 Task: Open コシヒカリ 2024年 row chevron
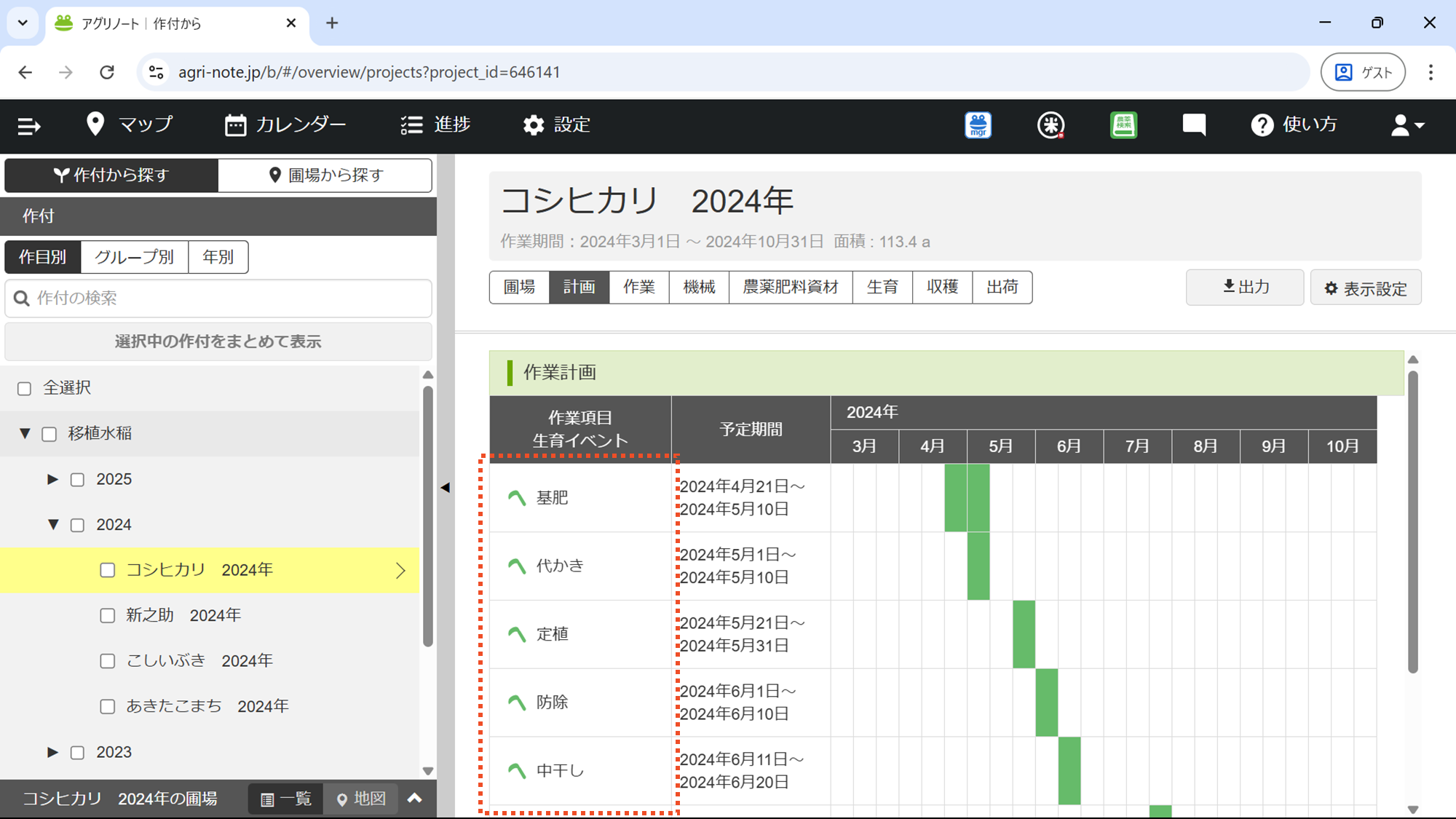point(400,571)
